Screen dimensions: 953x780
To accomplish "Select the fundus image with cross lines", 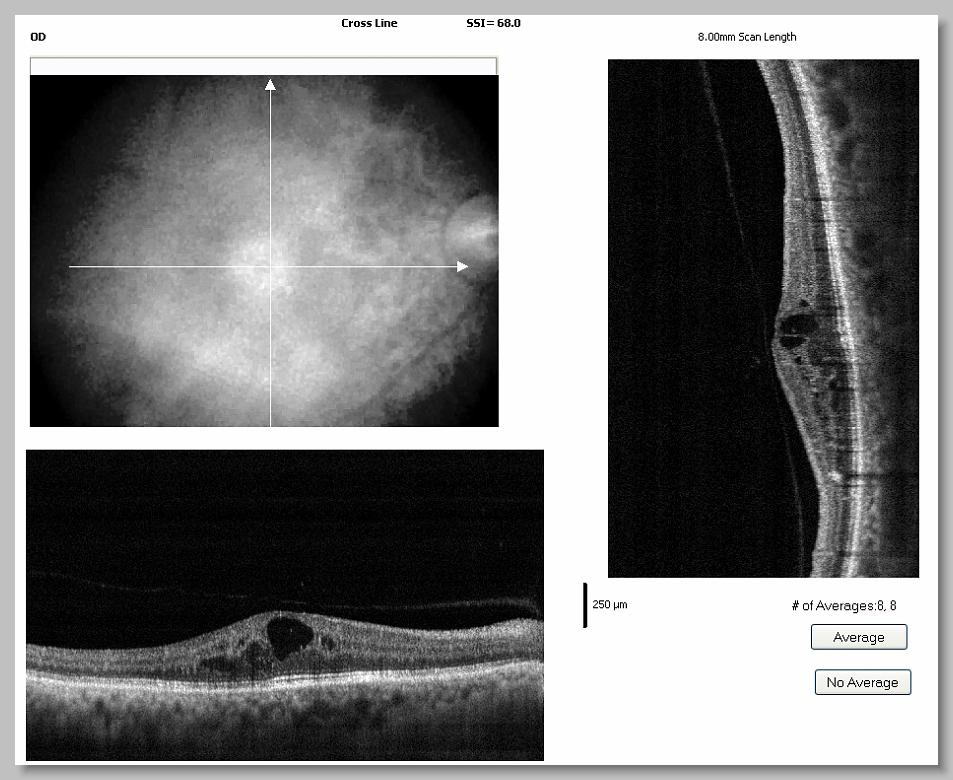I will coord(264,250).
